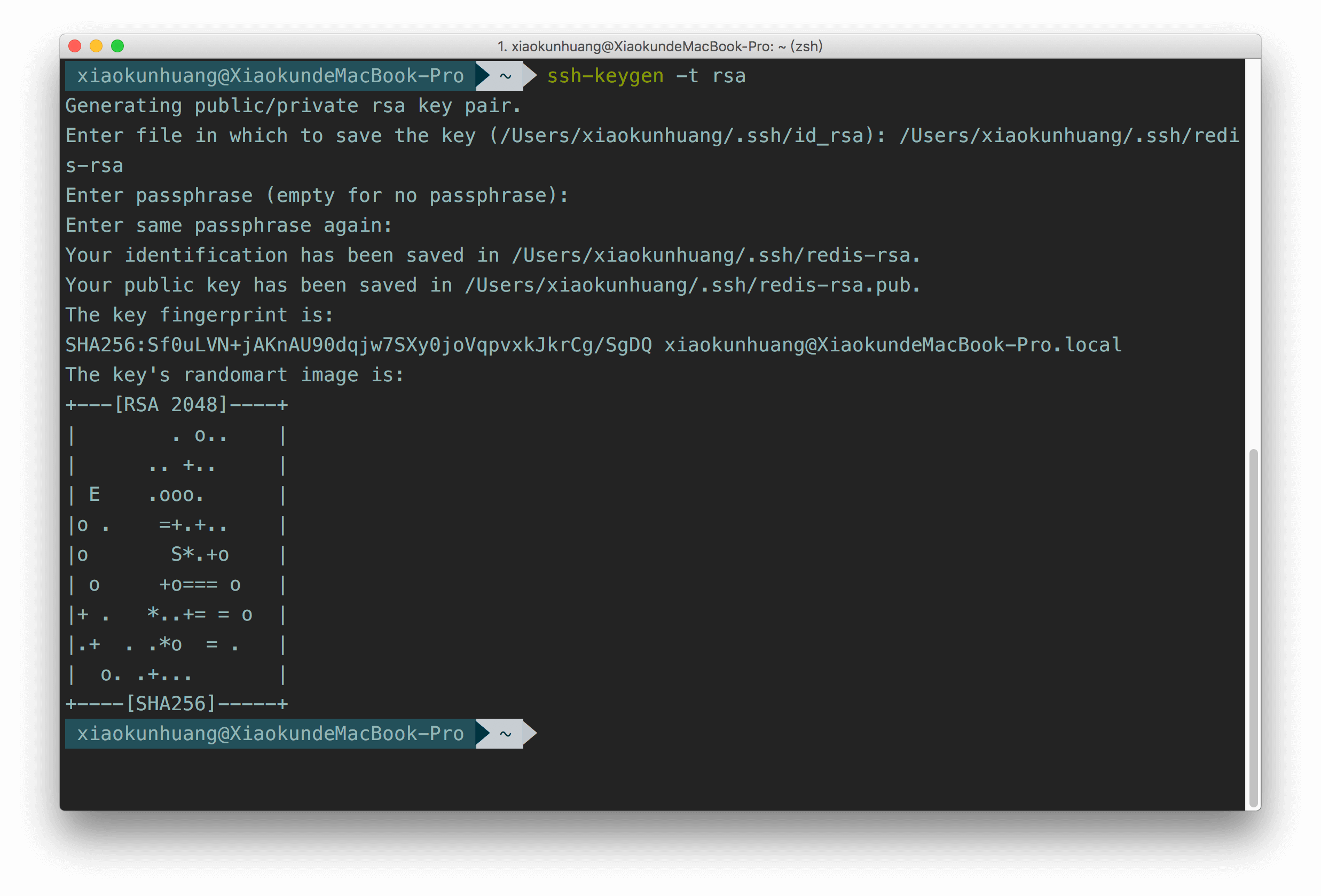Screen dimensions: 1321x896
Task: Click the bottom prompt username segment
Action: coord(270,733)
